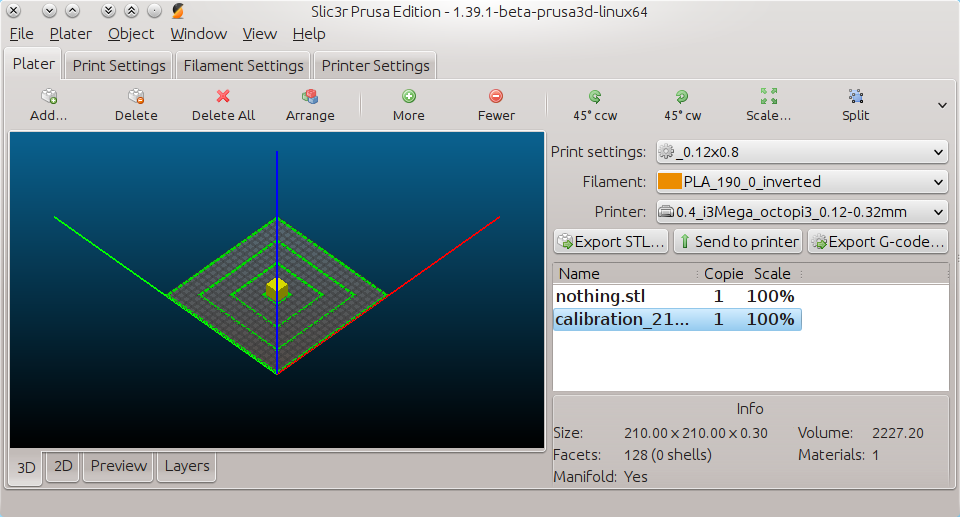This screenshot has width=960, height=517.
Task: Click the Send to printer button
Action: pyautogui.click(x=739, y=241)
